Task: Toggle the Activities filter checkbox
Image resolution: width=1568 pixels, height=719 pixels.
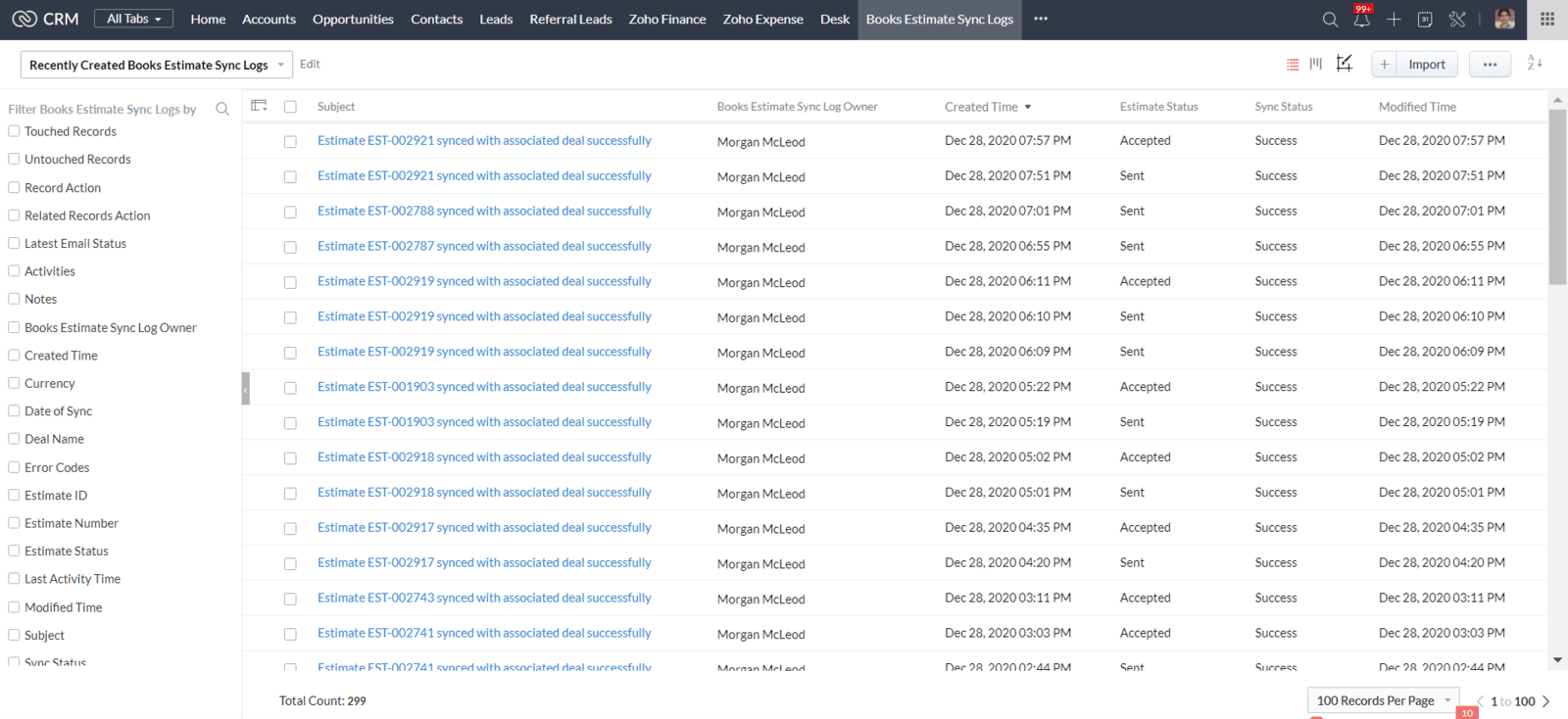Action: (14, 270)
